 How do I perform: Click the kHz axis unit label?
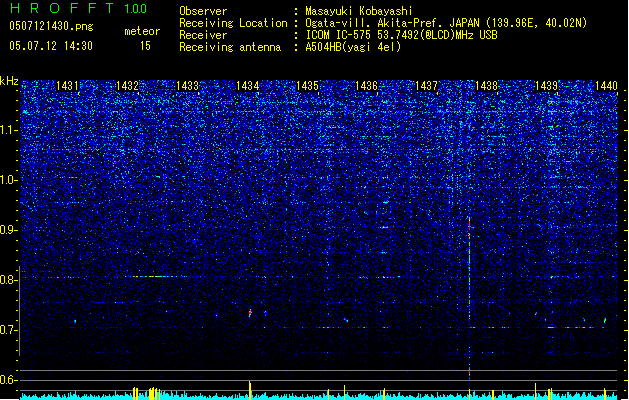pos(9,81)
